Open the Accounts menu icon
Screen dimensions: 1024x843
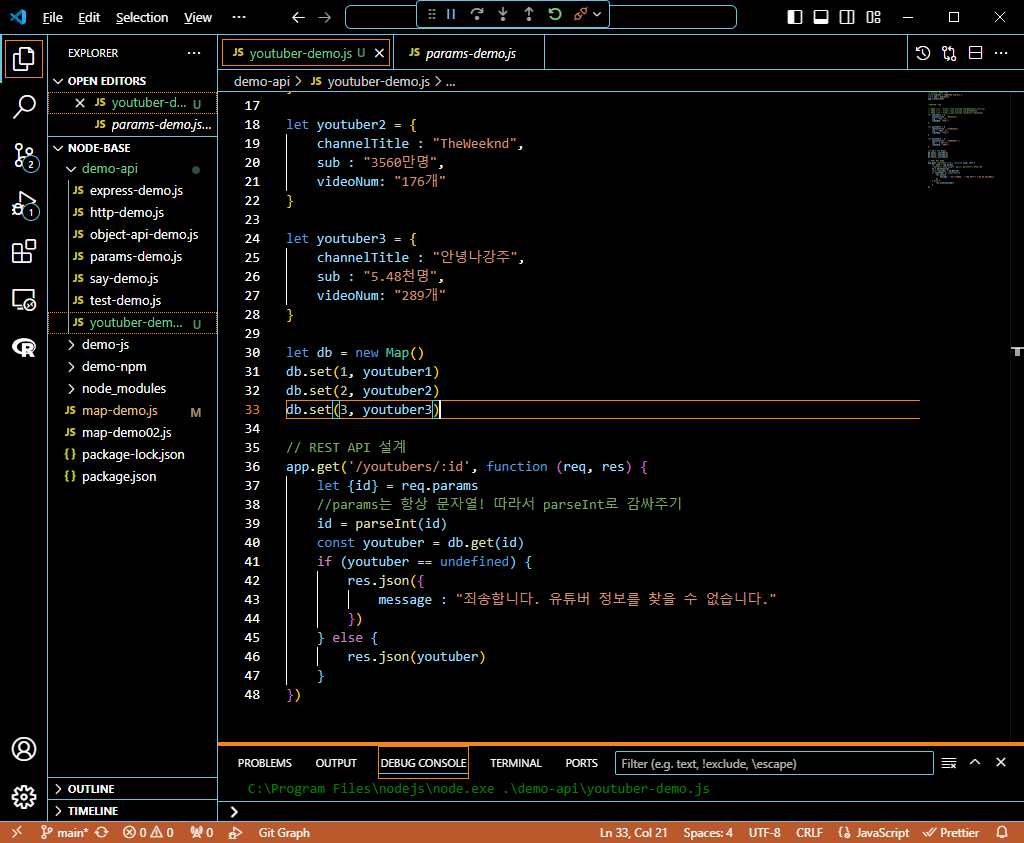point(24,749)
